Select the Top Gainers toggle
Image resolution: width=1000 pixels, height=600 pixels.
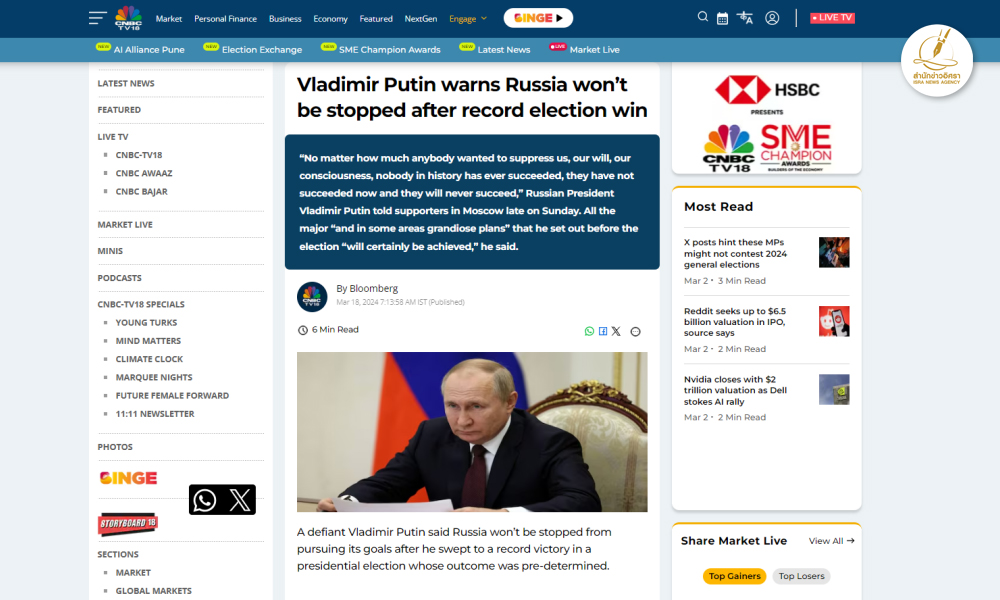point(735,576)
